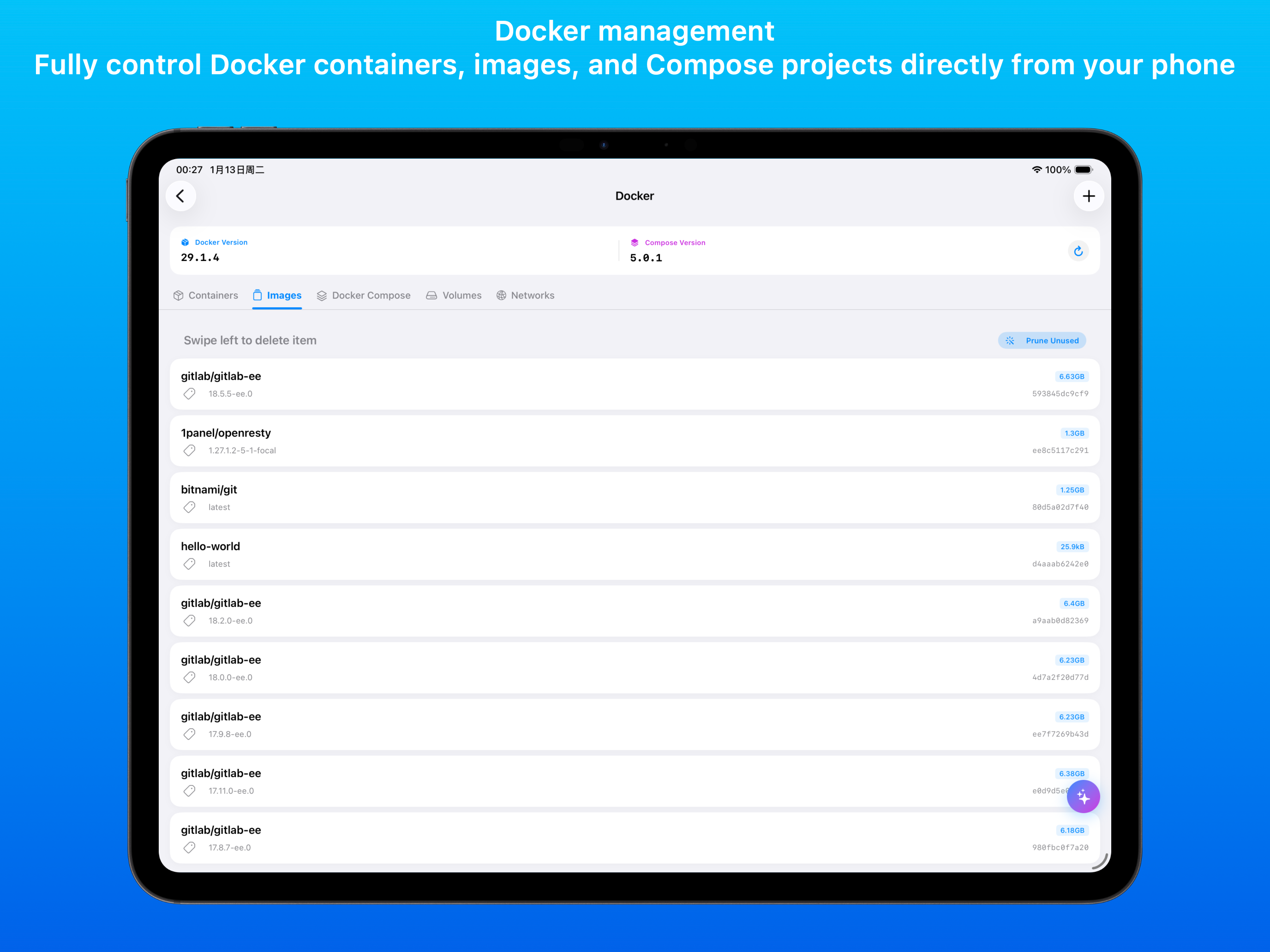This screenshot has width=1270, height=952.
Task: Click the Docker version value 29.1.4
Action: click(200, 258)
